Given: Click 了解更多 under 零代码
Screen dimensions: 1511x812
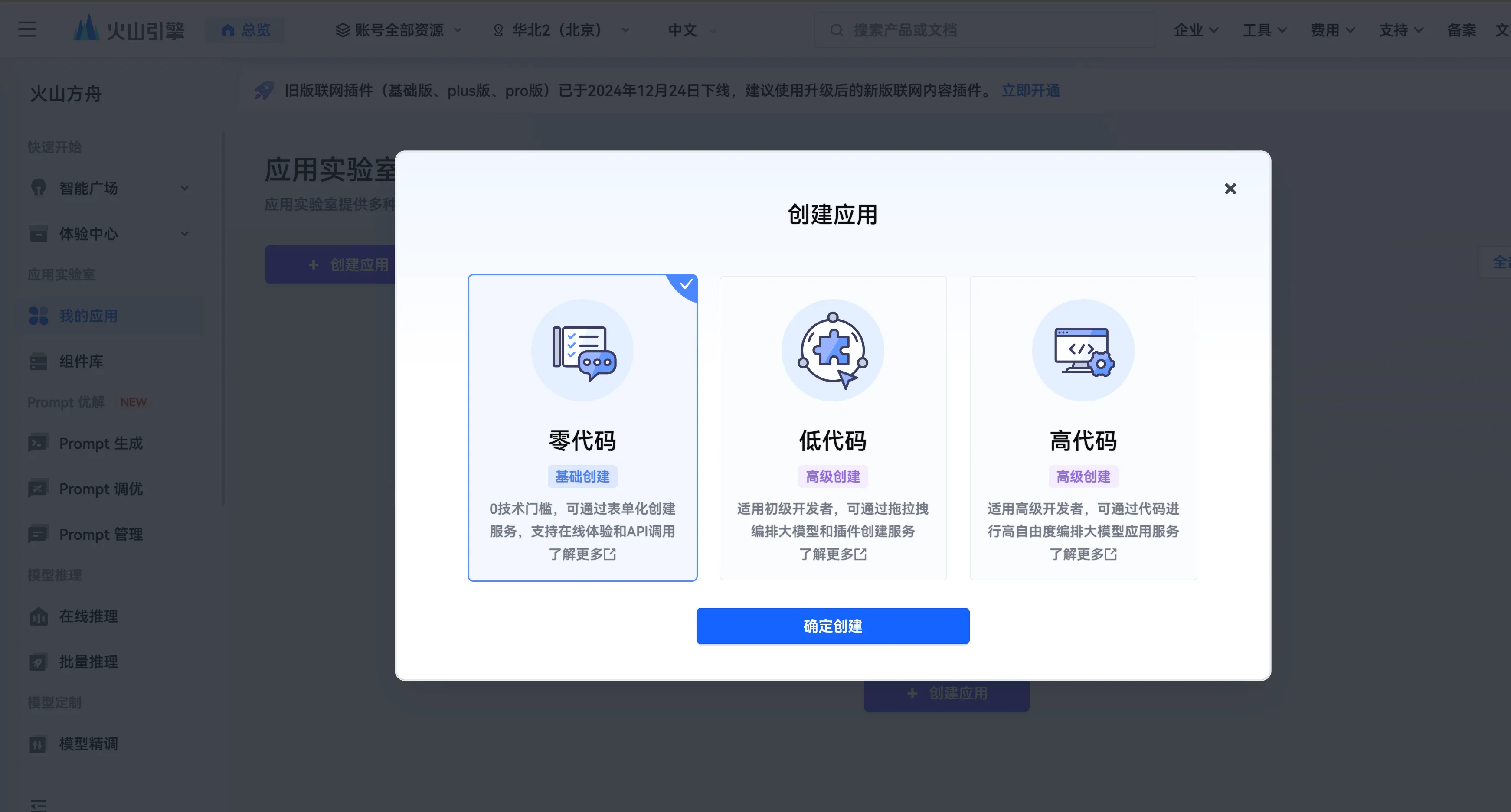Looking at the screenshot, I should [x=582, y=554].
